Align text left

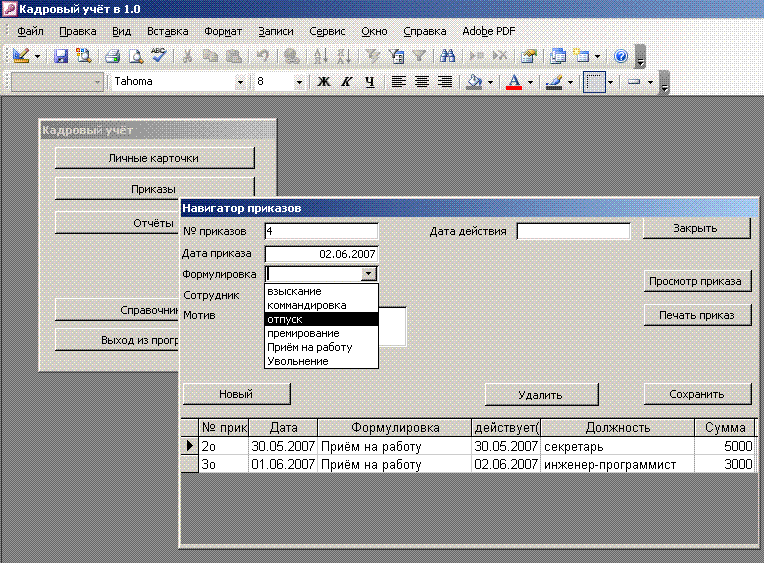click(399, 81)
